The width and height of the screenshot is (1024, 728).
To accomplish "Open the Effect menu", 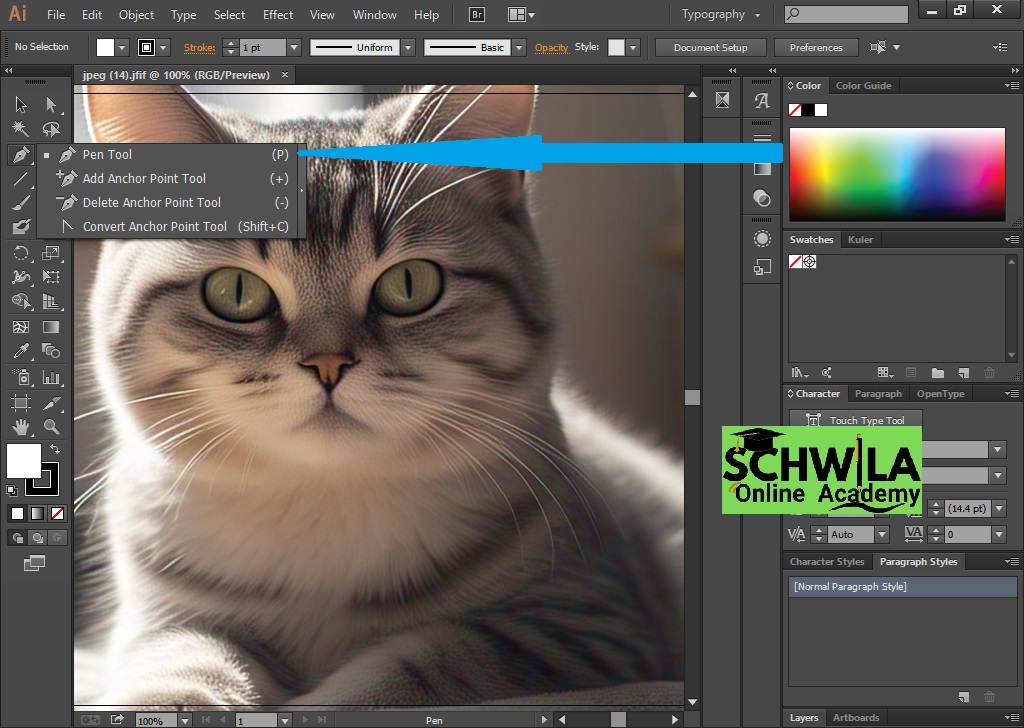I will (278, 14).
